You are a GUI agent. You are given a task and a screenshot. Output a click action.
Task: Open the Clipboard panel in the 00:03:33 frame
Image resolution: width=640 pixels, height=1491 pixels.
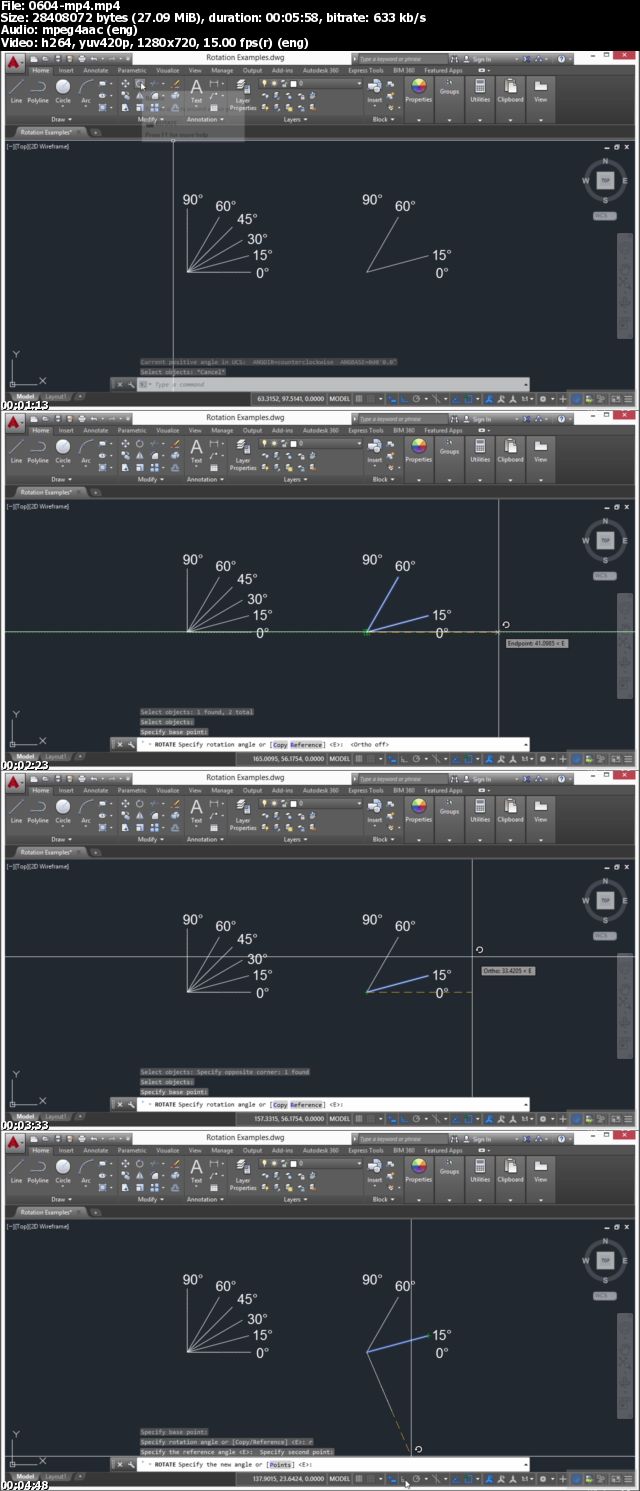coord(510,810)
